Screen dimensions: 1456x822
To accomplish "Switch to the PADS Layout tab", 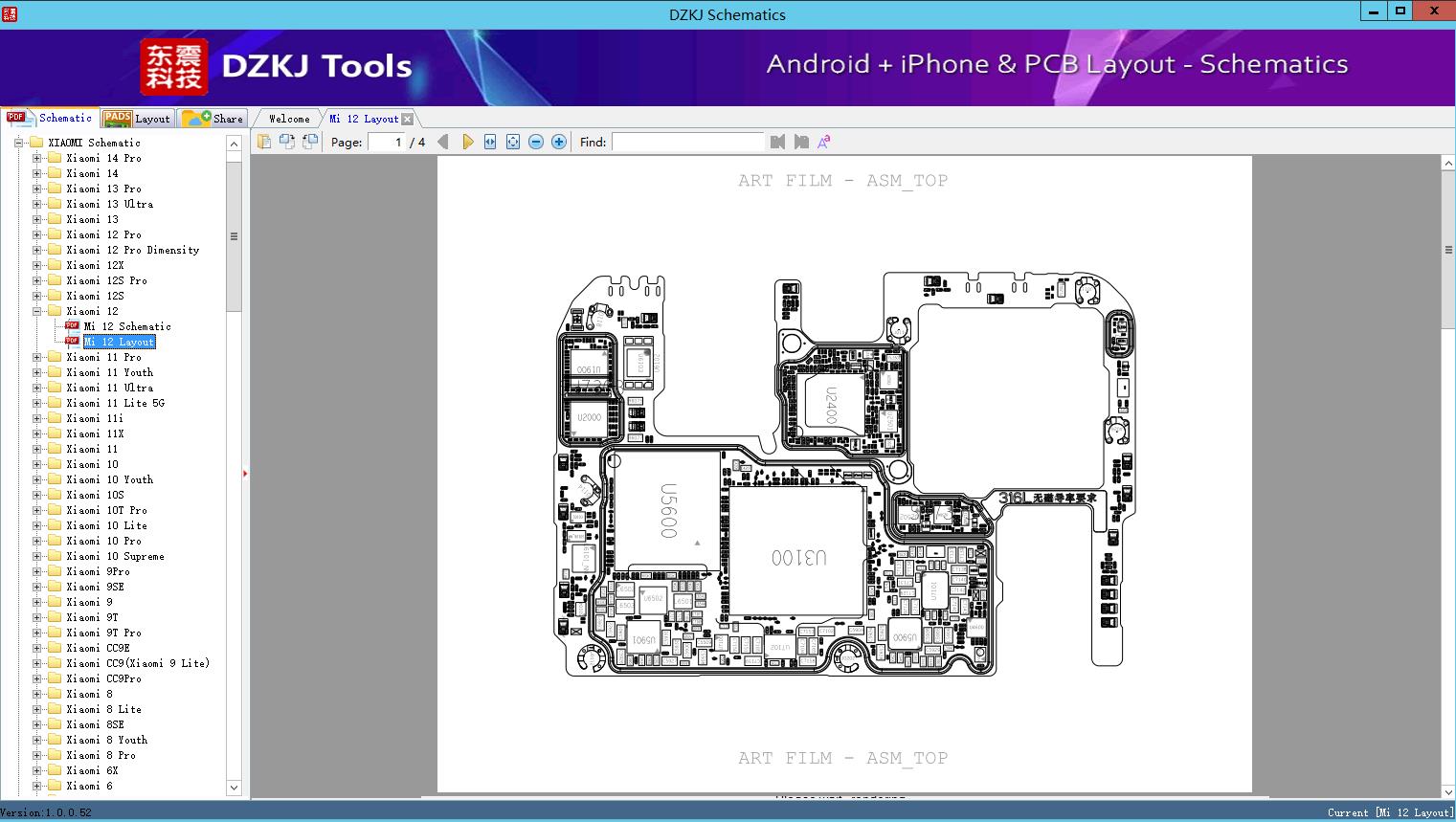I will 137,119.
